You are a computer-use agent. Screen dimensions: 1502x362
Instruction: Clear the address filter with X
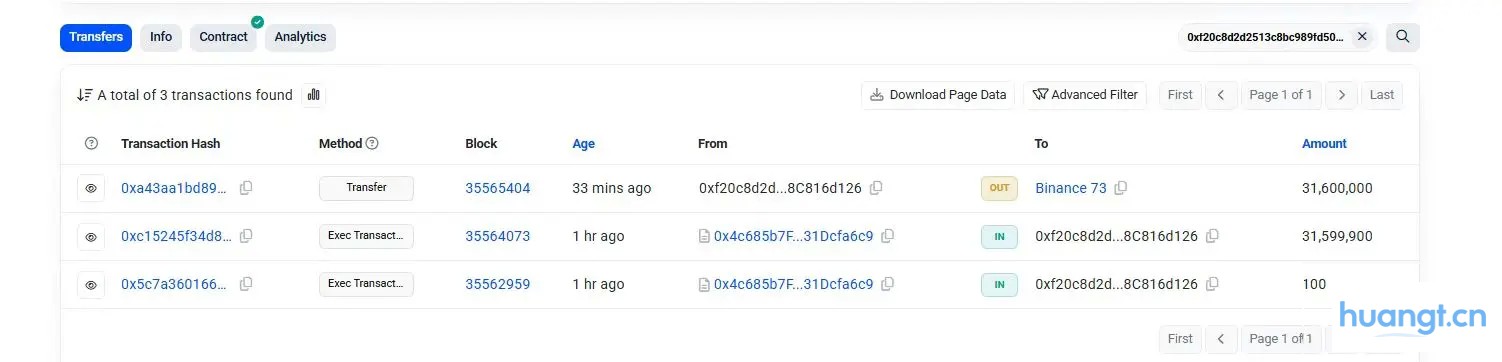pyautogui.click(x=1362, y=37)
